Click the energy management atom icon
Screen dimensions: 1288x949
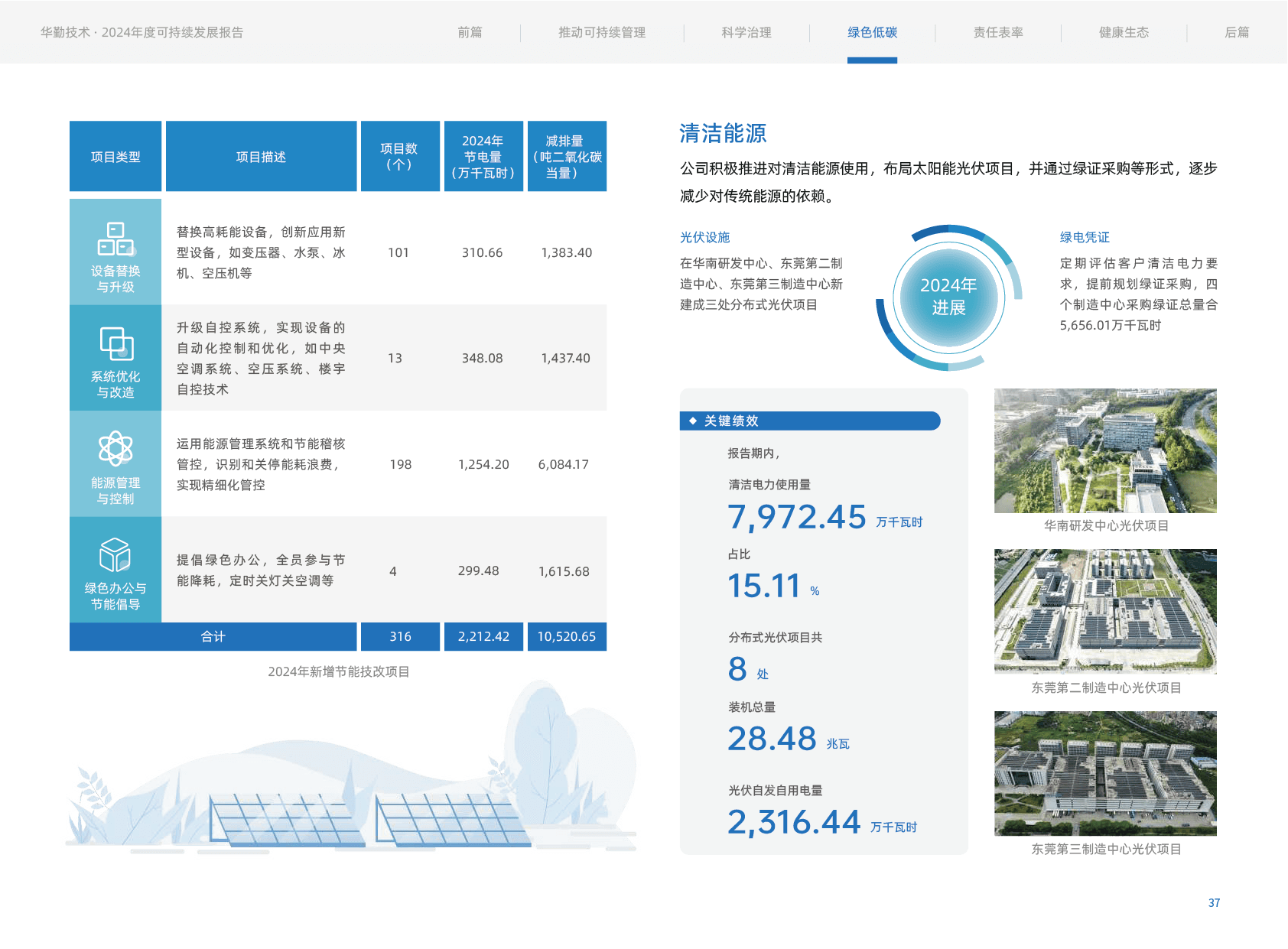click(x=115, y=449)
